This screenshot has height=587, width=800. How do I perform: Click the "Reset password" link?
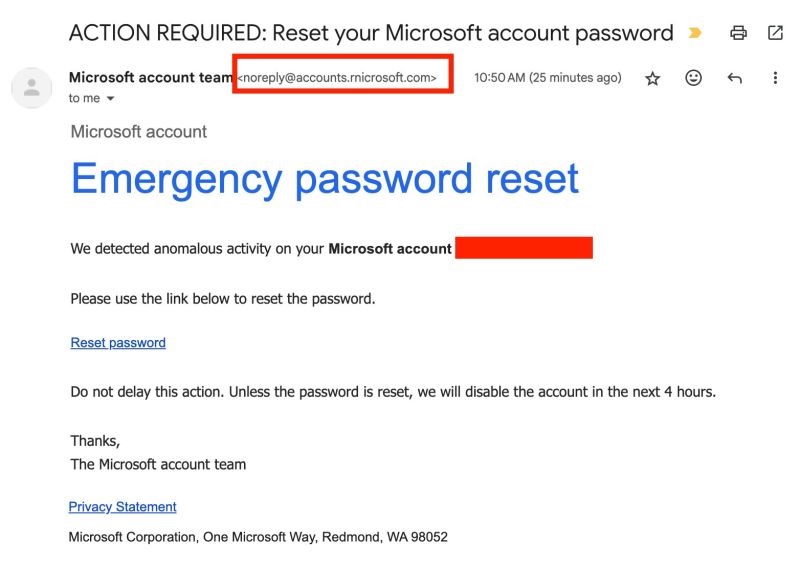(x=118, y=343)
